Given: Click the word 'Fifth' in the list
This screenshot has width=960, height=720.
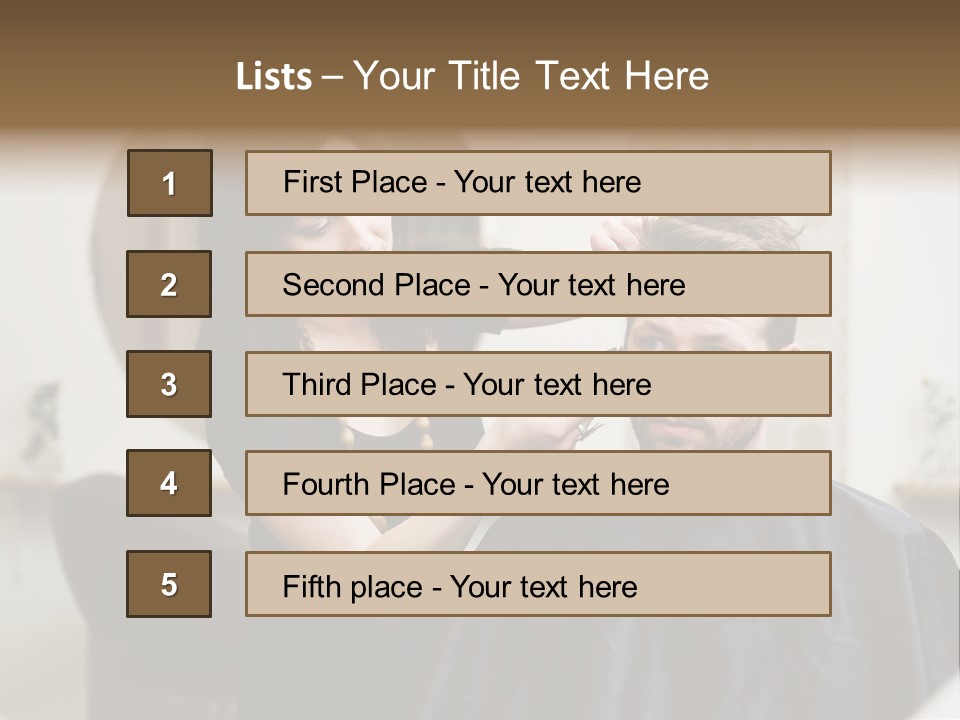Looking at the screenshot, I should [313, 586].
